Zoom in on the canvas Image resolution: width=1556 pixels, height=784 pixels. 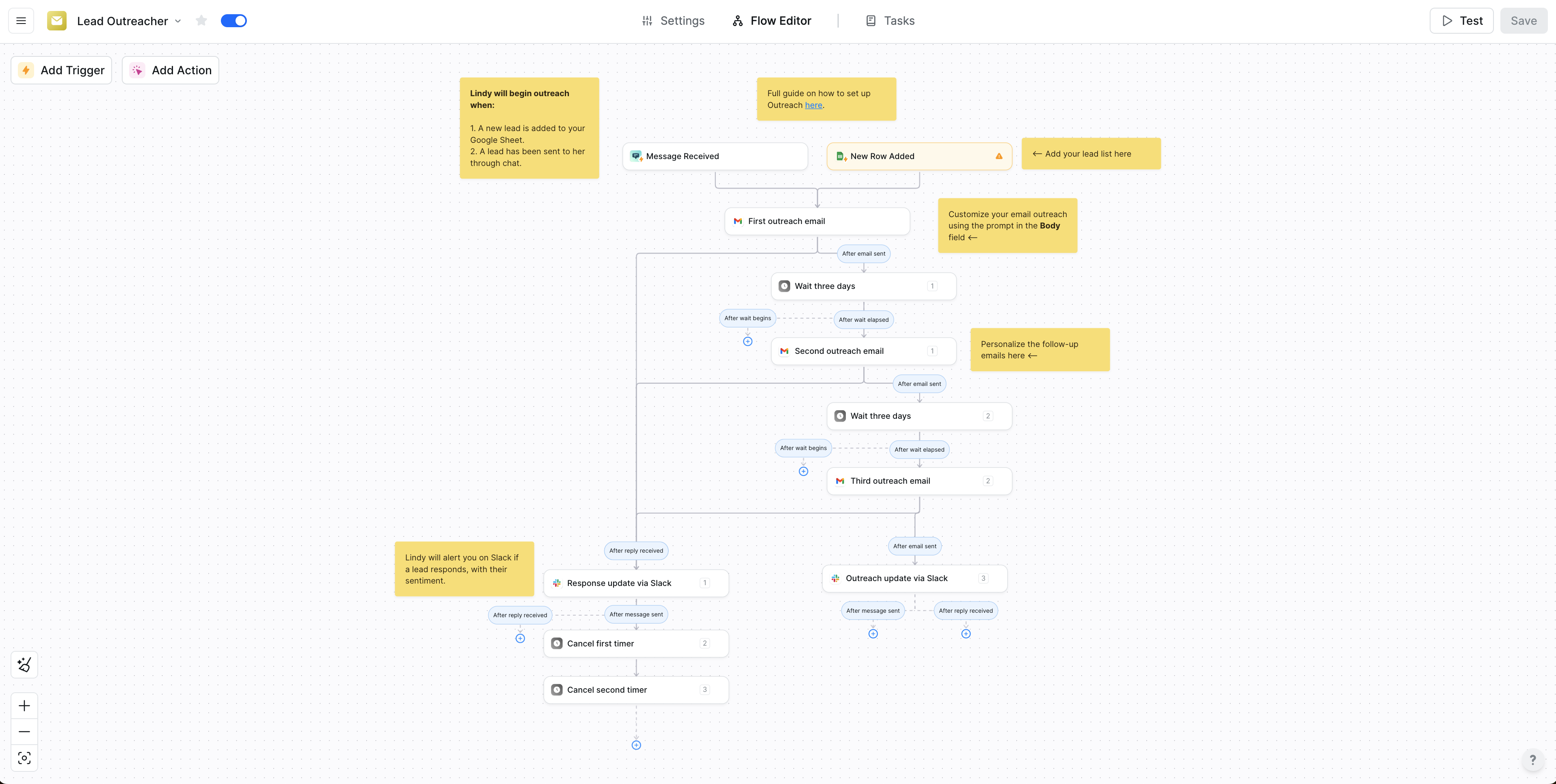(x=24, y=706)
